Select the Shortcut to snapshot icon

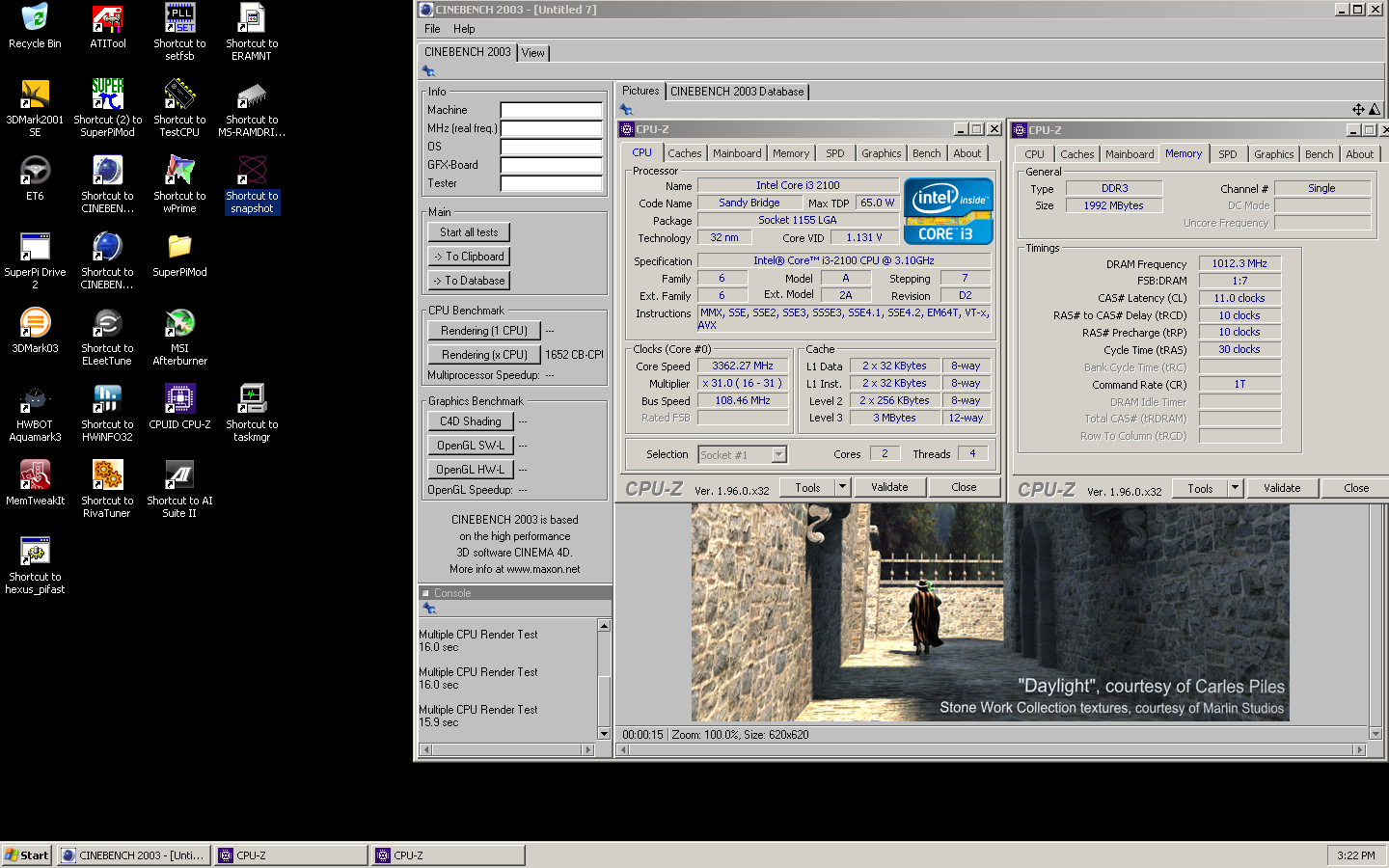pos(252,184)
